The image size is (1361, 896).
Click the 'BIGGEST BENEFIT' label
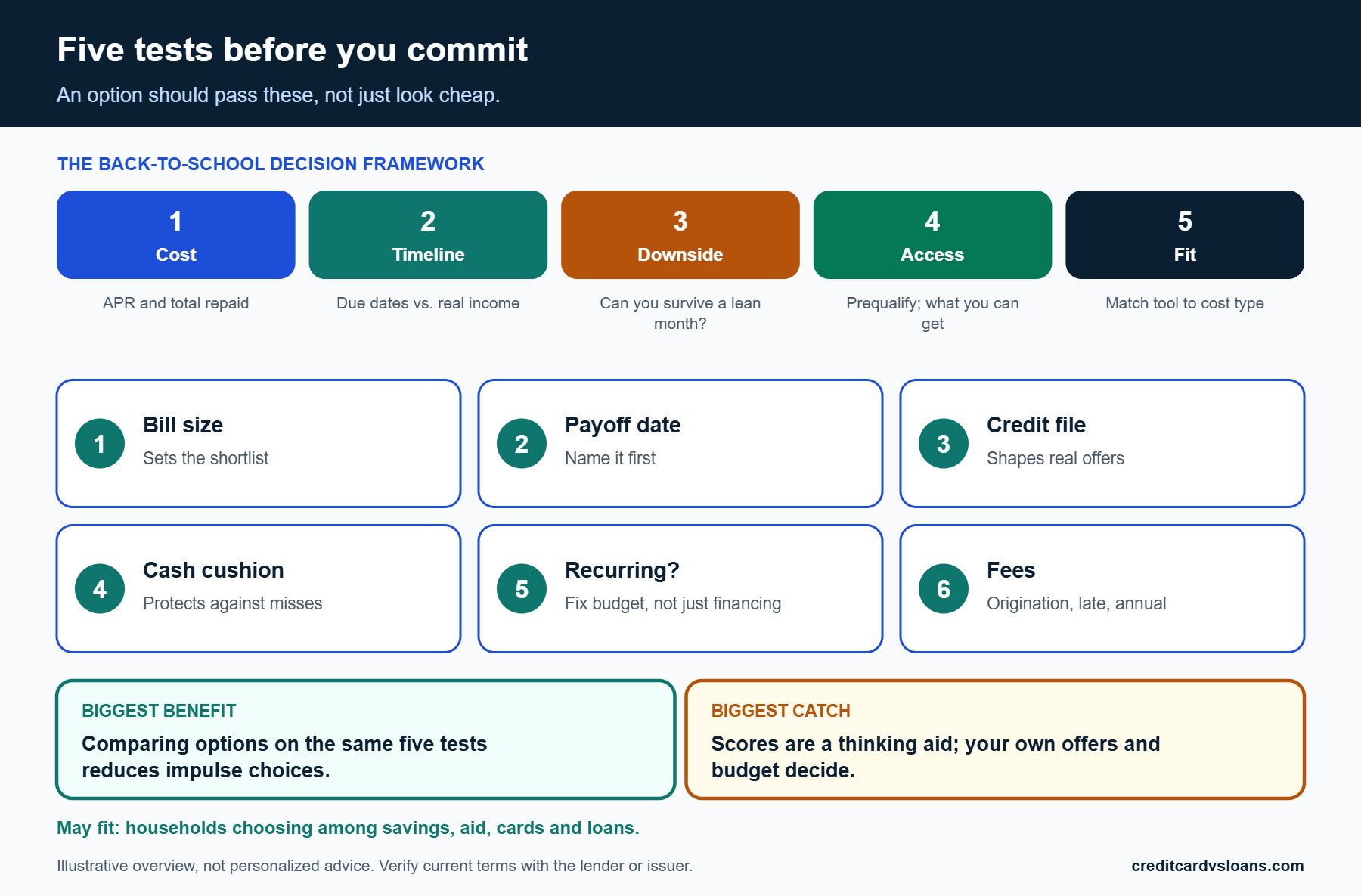point(159,711)
